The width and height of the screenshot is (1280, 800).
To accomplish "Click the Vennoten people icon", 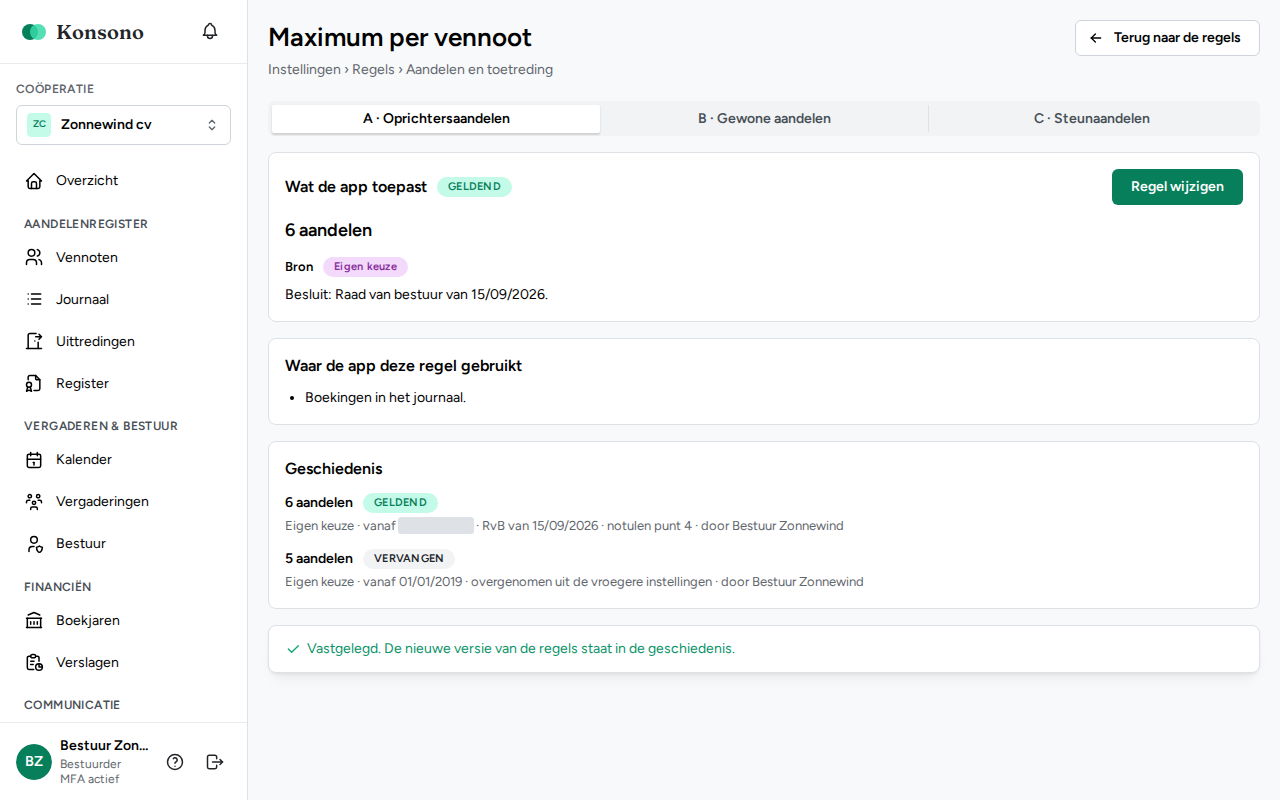I will point(34,258).
